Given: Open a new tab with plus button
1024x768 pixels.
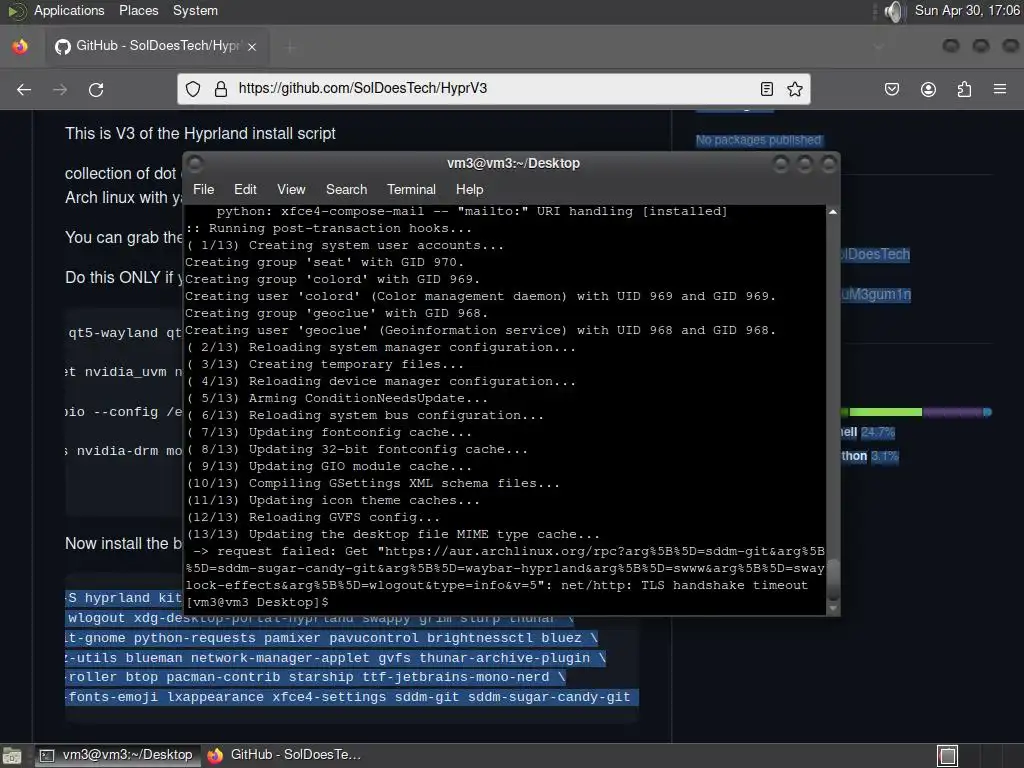Looking at the screenshot, I should [290, 46].
